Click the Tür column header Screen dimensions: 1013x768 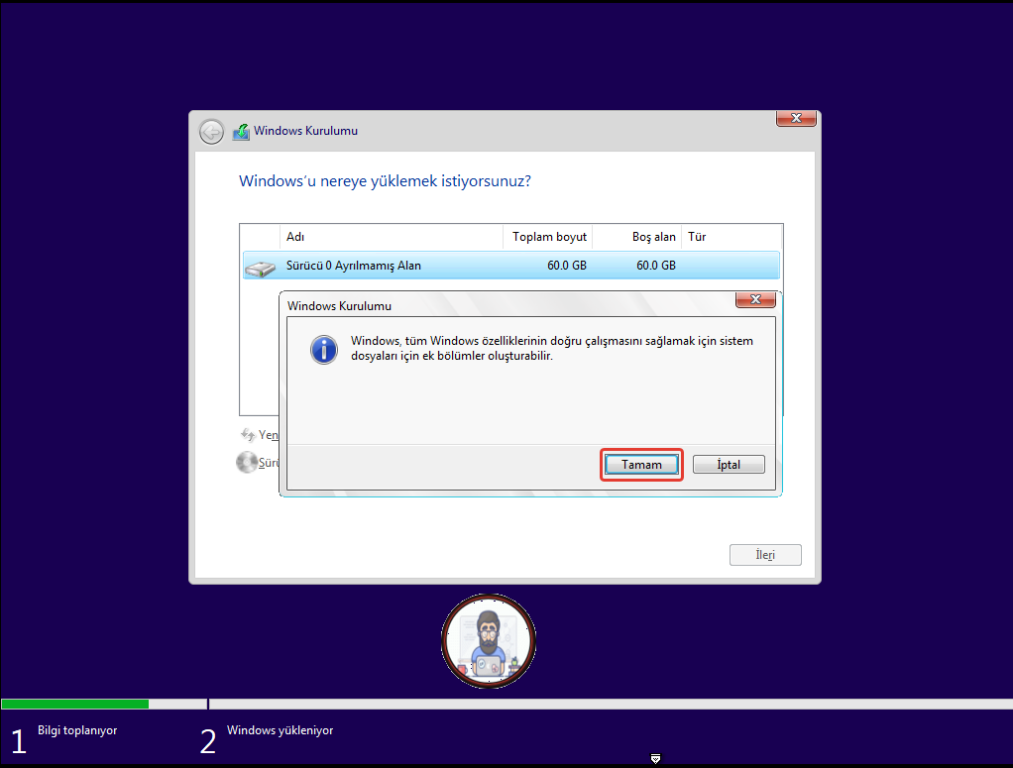pos(731,237)
